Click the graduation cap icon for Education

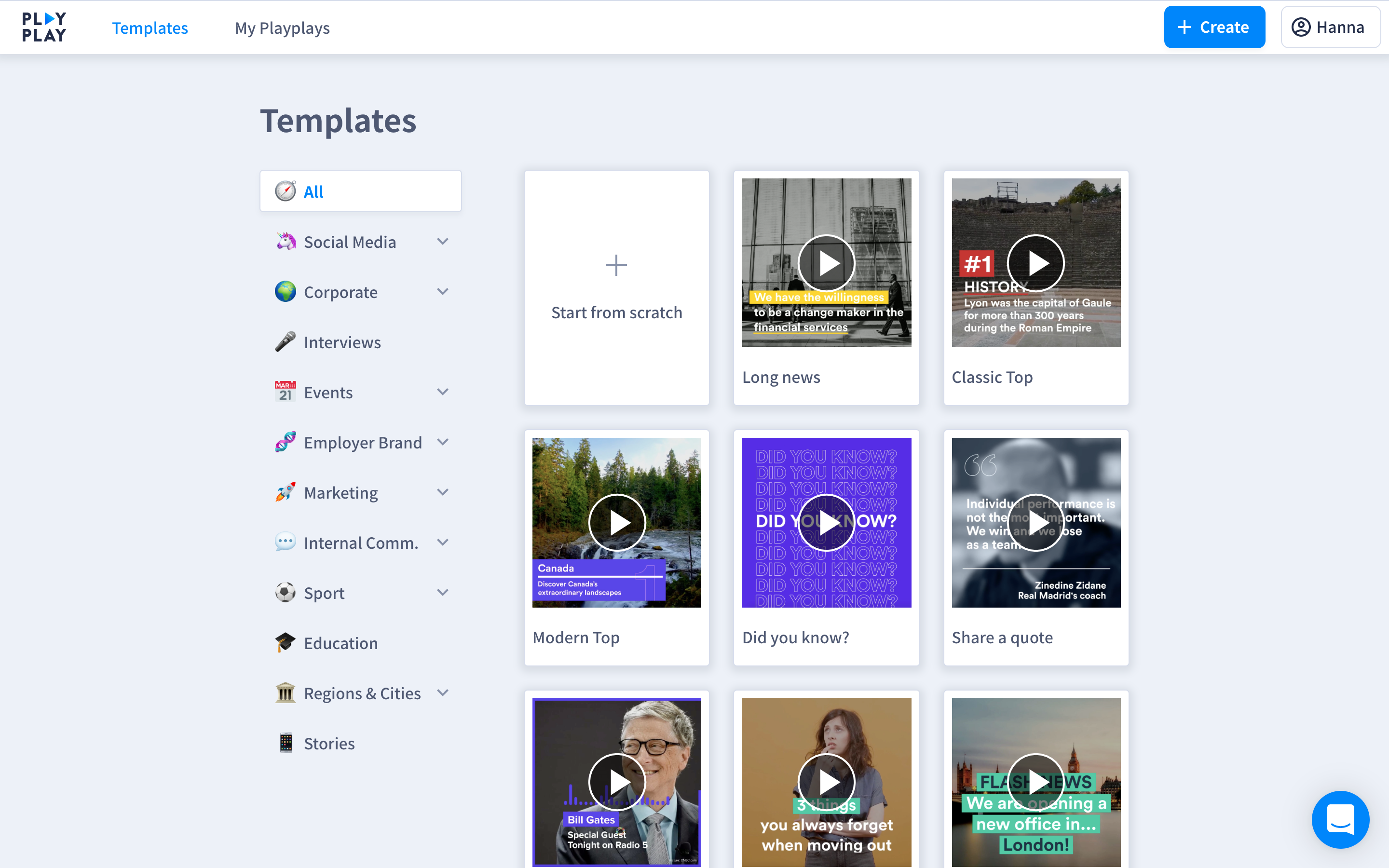[285, 642]
